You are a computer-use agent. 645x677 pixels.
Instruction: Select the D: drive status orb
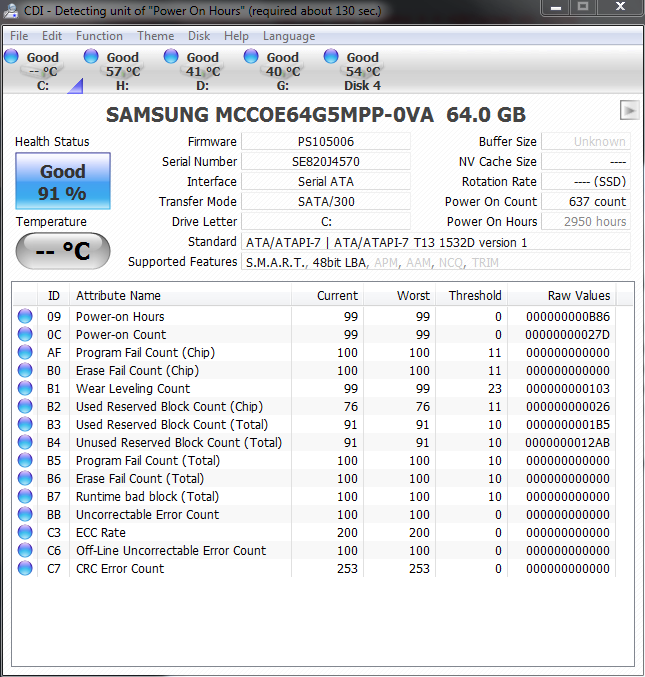(x=171, y=56)
